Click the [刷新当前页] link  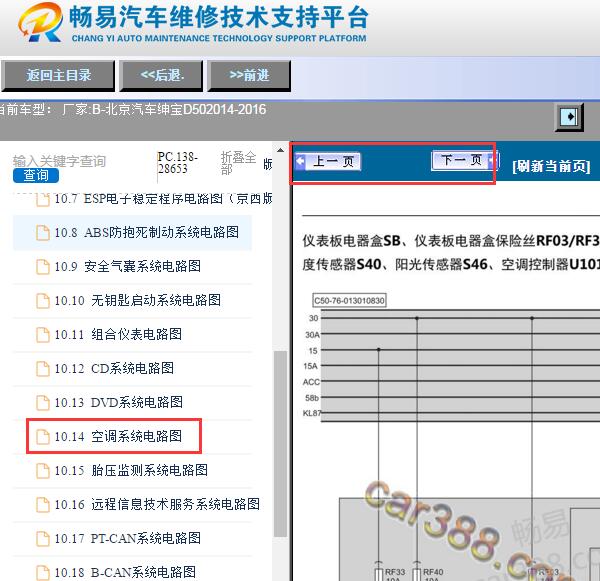coord(551,166)
